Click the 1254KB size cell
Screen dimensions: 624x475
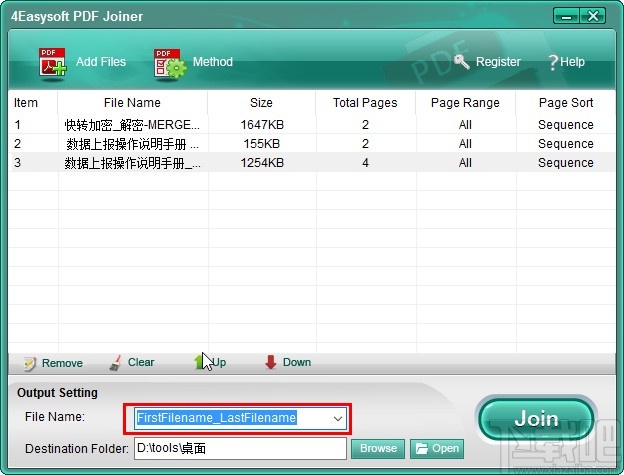[262, 163]
